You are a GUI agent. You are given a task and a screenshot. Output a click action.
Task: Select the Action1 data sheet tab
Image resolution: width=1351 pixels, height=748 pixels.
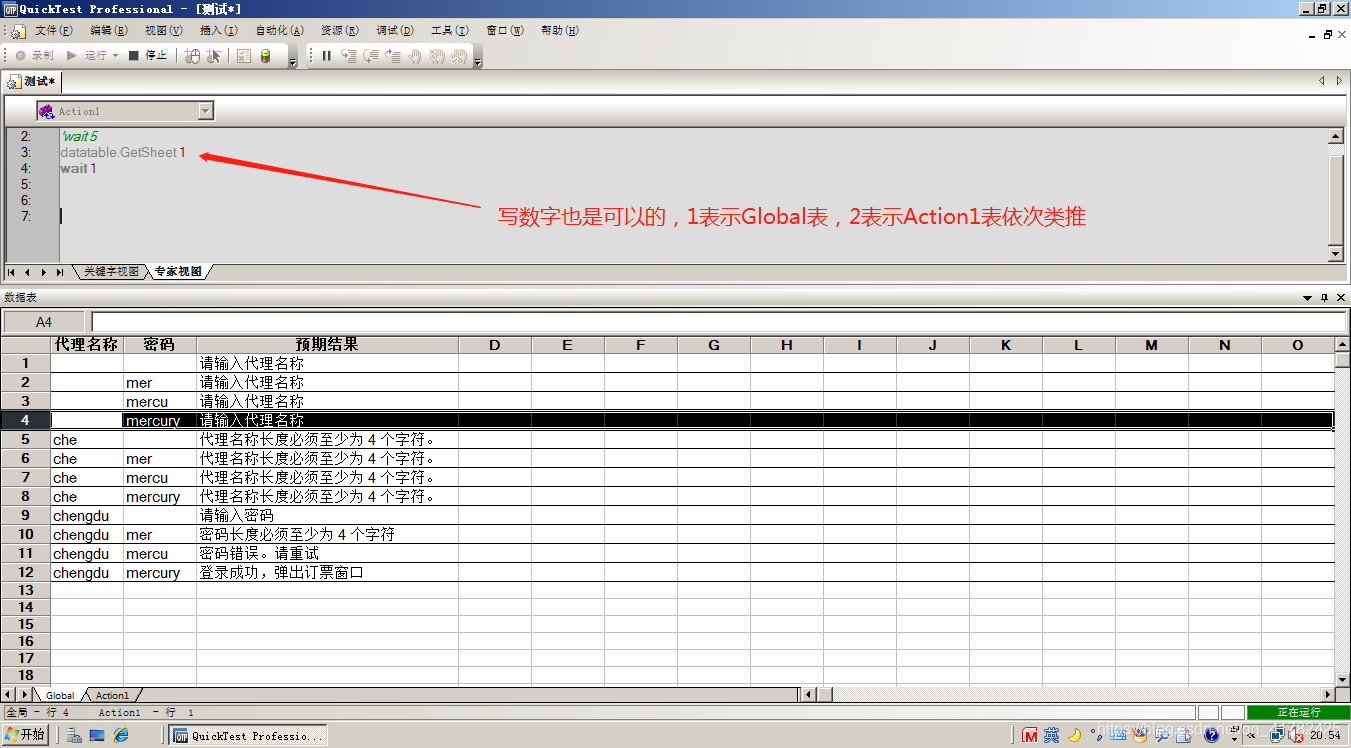(112, 695)
